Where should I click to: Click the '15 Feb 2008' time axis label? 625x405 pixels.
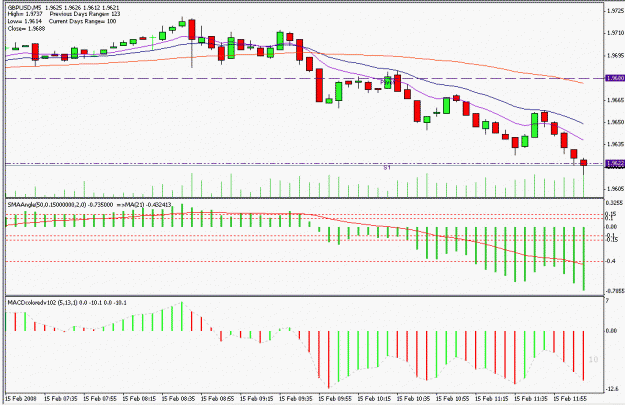(21, 398)
